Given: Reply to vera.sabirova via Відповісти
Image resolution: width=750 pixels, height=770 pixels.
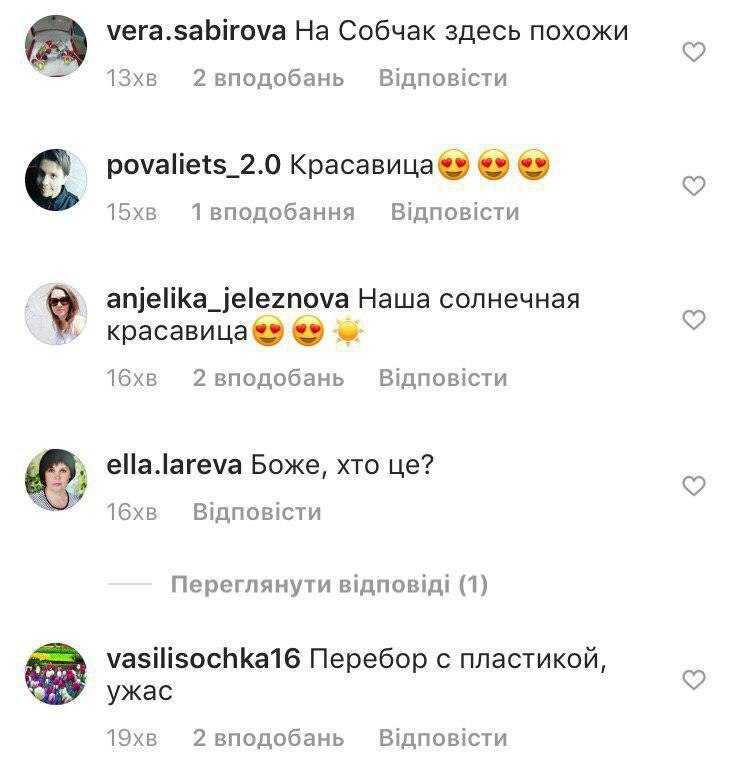Looking at the screenshot, I should pos(443,78).
